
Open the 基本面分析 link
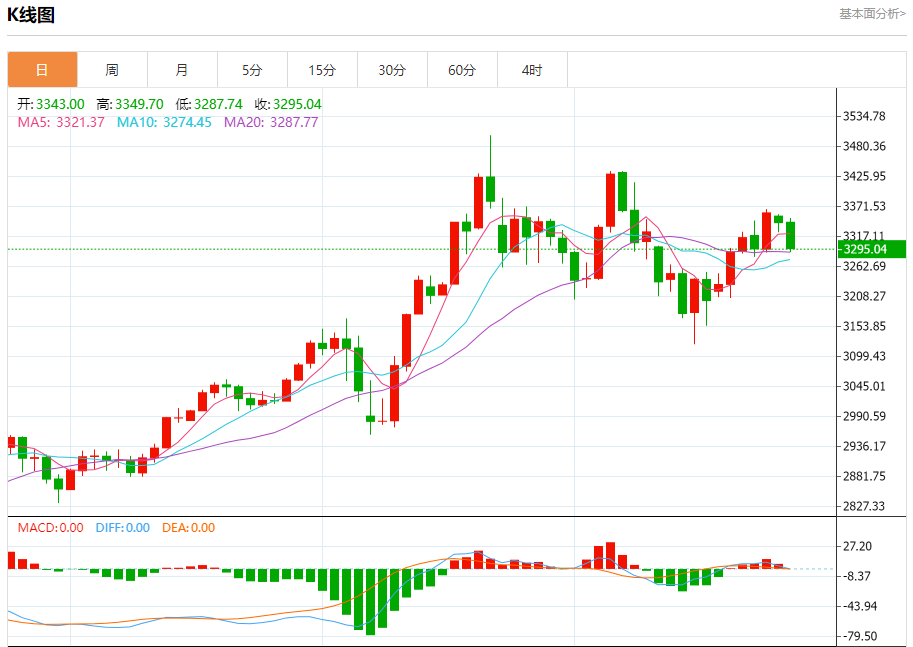(x=871, y=14)
